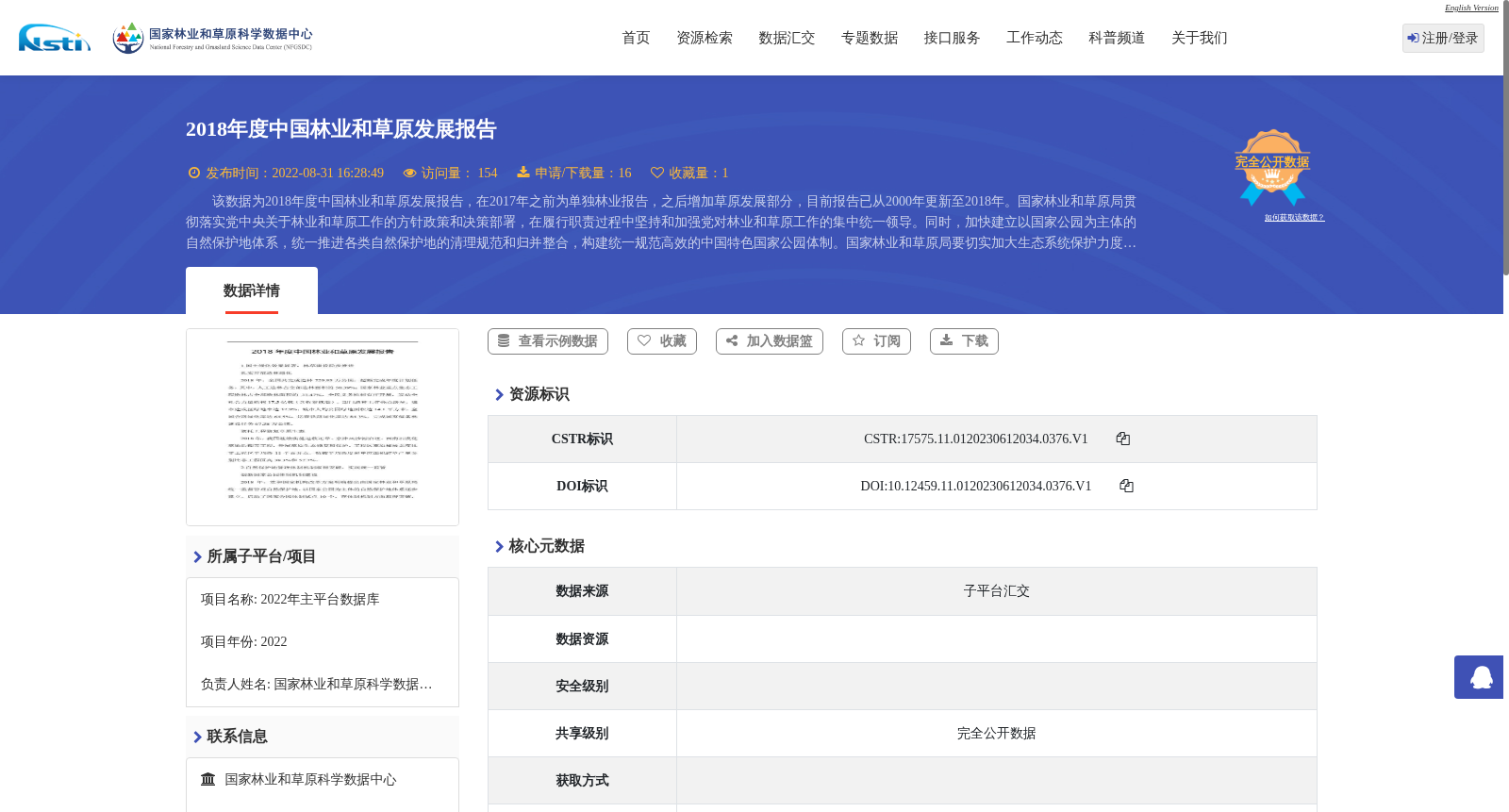Click the 订阅 star button
The width and height of the screenshot is (1509, 812).
(x=876, y=341)
